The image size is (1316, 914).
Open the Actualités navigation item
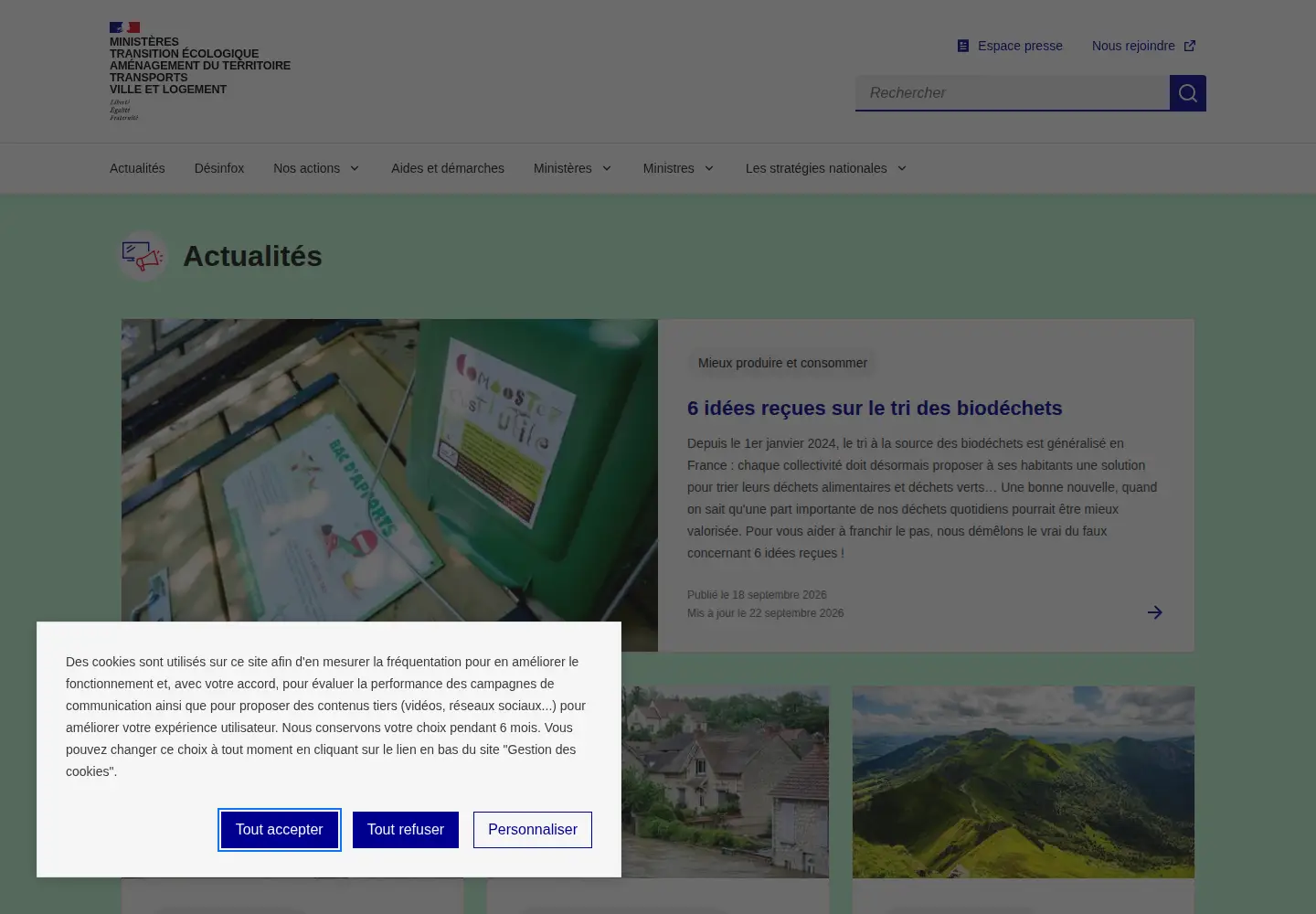coord(137,168)
